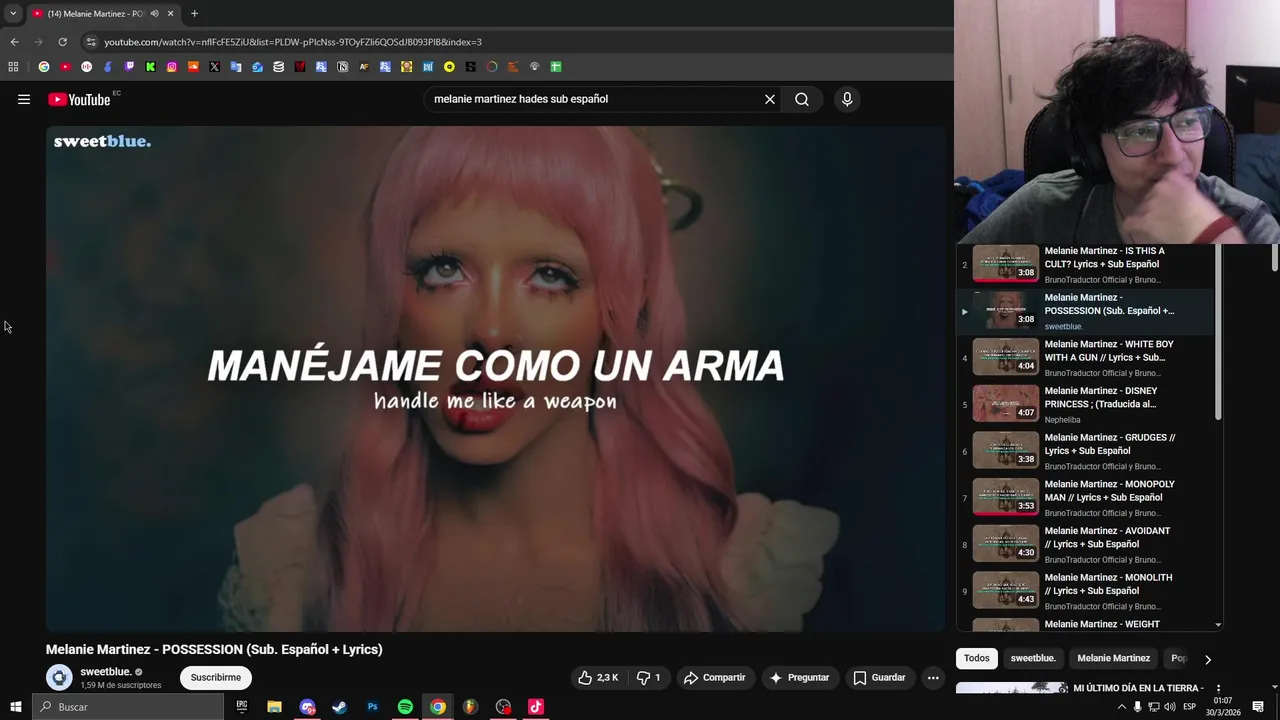Screen dimensions: 1280x720
Task: Click the youtube.com URL address bar
Action: coord(293,42)
